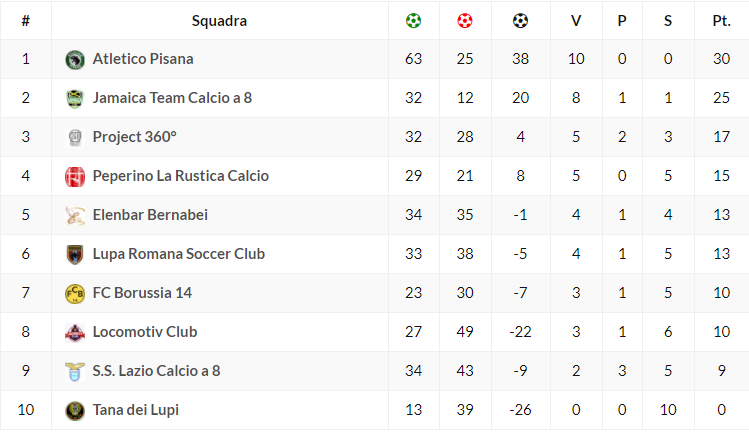Click the S.S. Lazio Calcio a 8 crest

74,371
